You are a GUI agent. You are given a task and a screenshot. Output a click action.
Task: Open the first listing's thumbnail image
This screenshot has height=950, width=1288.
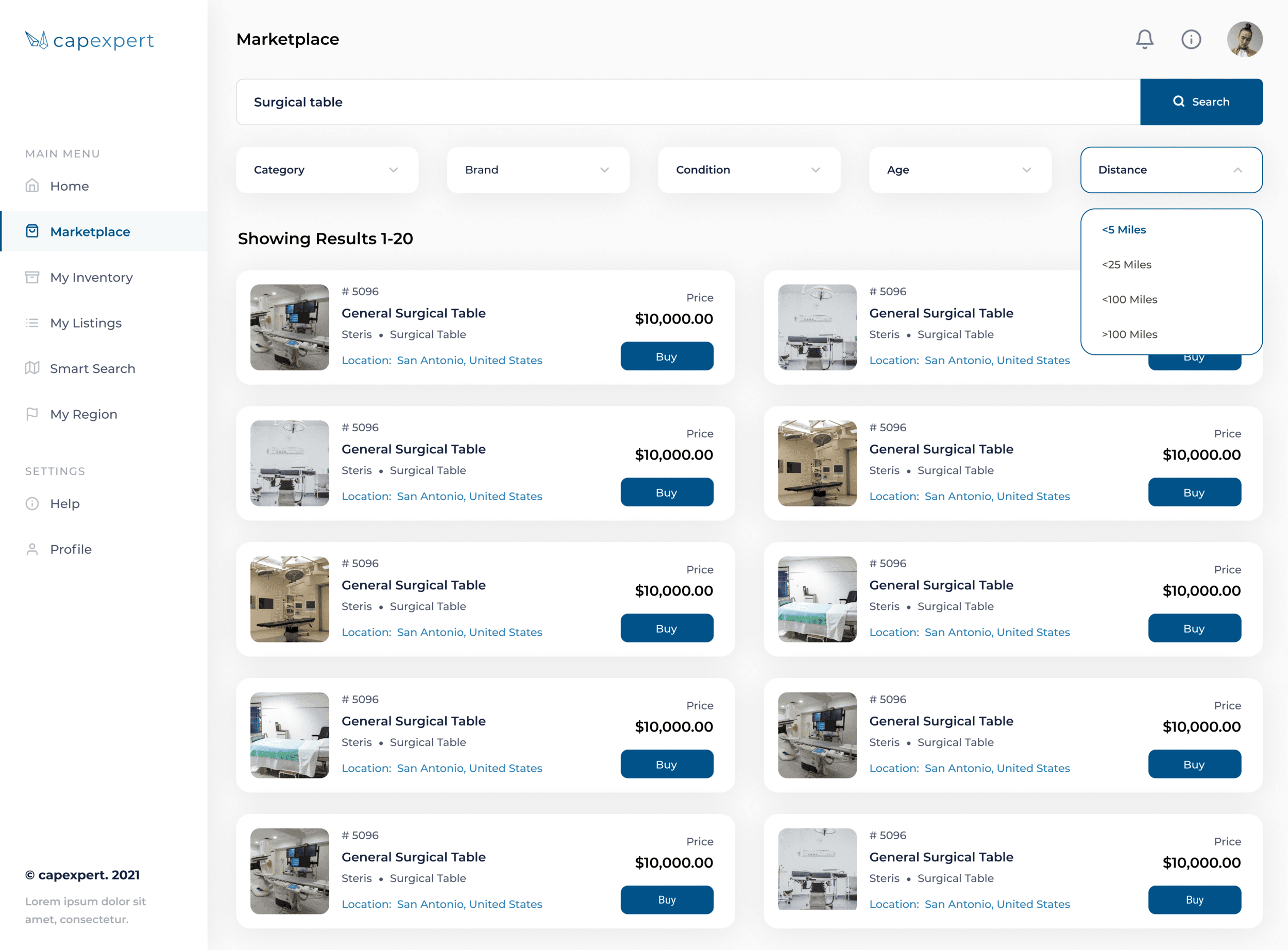[x=289, y=327]
